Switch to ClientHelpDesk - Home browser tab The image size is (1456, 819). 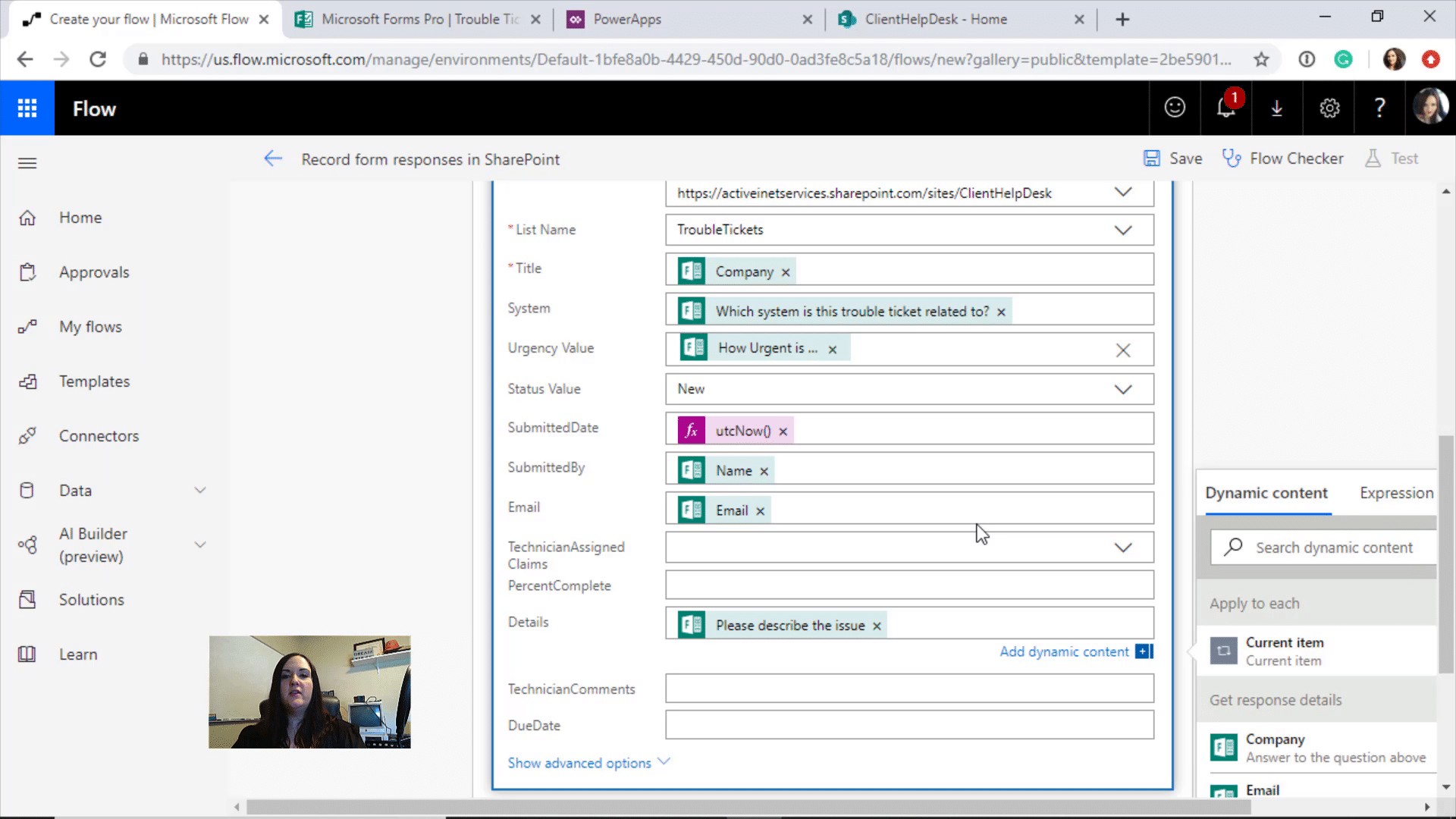tap(960, 20)
